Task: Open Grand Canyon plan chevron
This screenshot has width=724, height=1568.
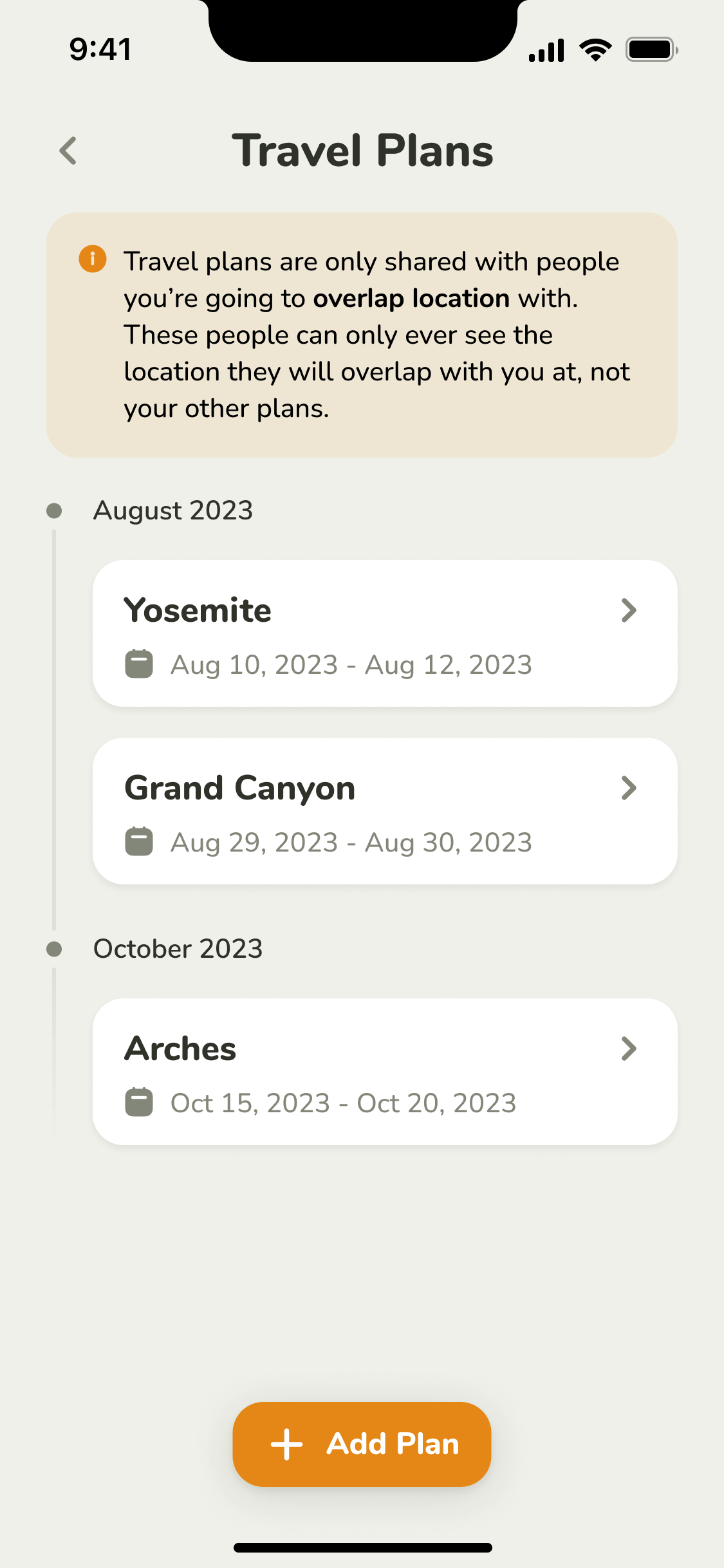Action: 629,788
